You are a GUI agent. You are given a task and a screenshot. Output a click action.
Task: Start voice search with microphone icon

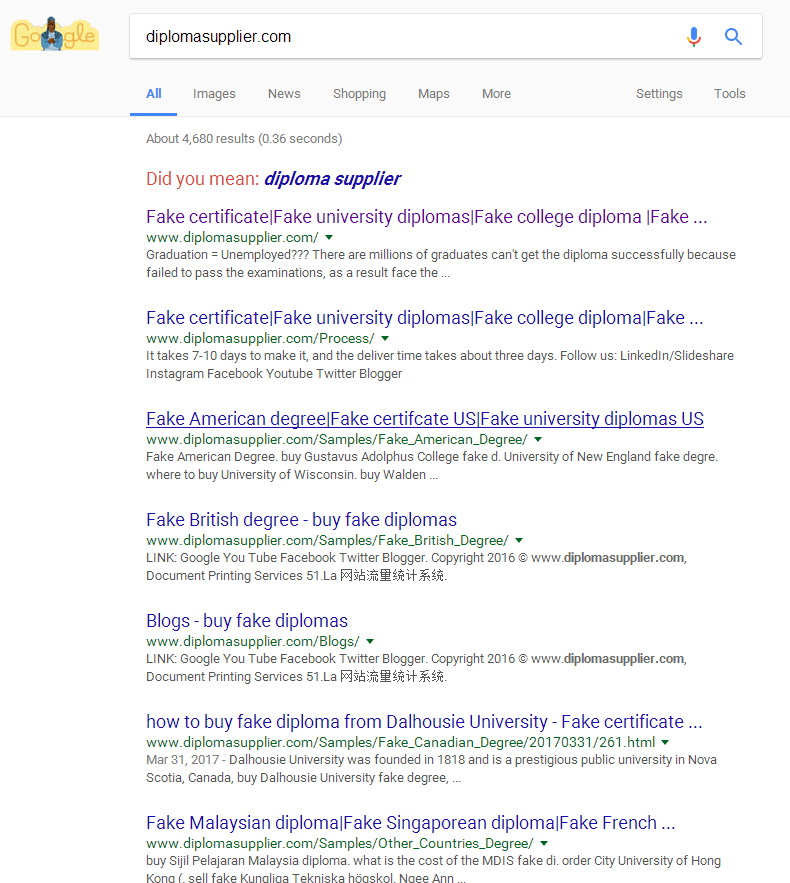[x=694, y=37]
